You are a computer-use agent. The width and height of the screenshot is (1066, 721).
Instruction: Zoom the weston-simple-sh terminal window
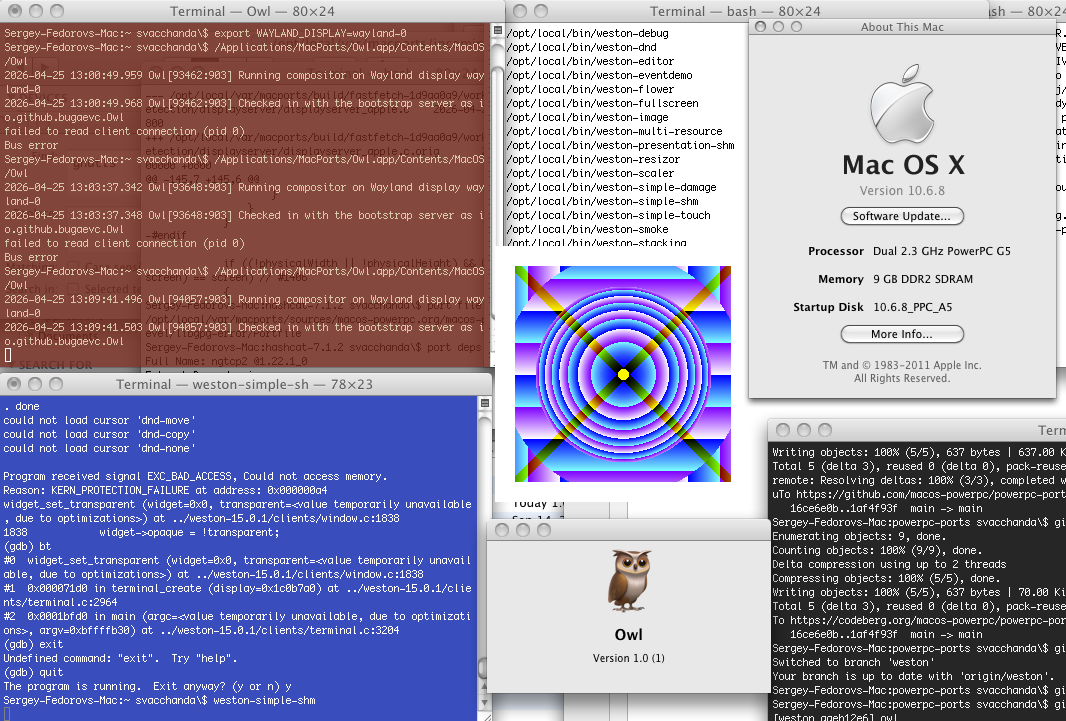click(x=56, y=384)
